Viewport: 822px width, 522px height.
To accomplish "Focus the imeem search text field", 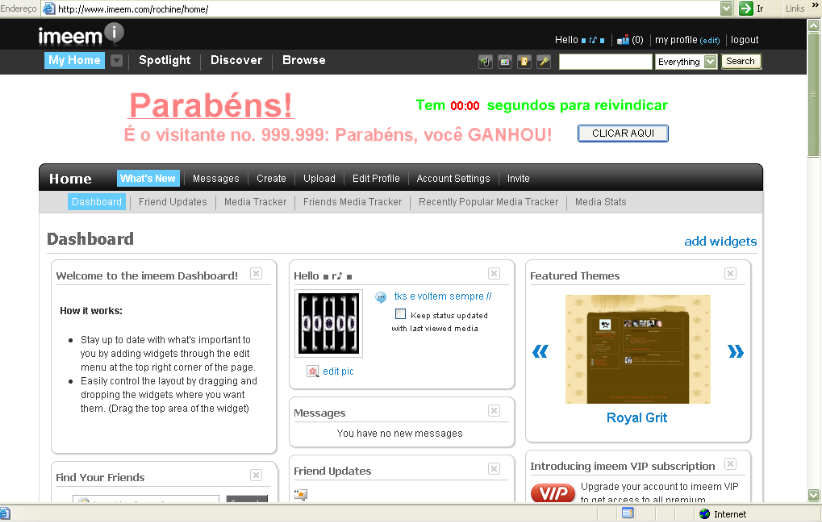I will (x=605, y=62).
